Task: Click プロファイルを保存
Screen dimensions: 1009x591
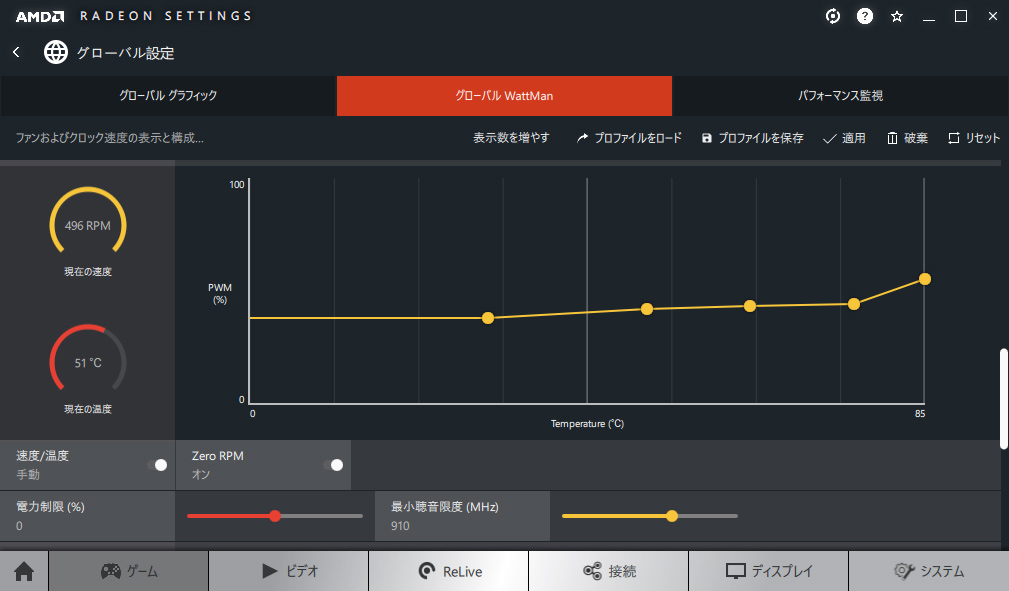Action: click(x=752, y=138)
